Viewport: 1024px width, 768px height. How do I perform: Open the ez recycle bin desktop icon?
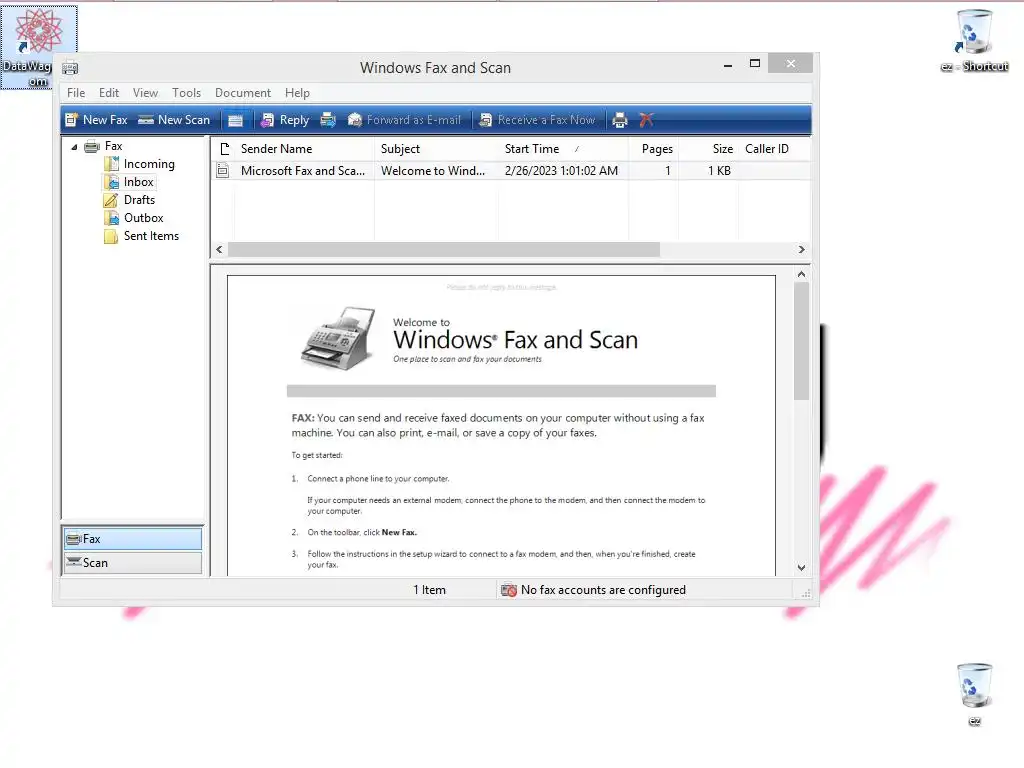(974, 694)
